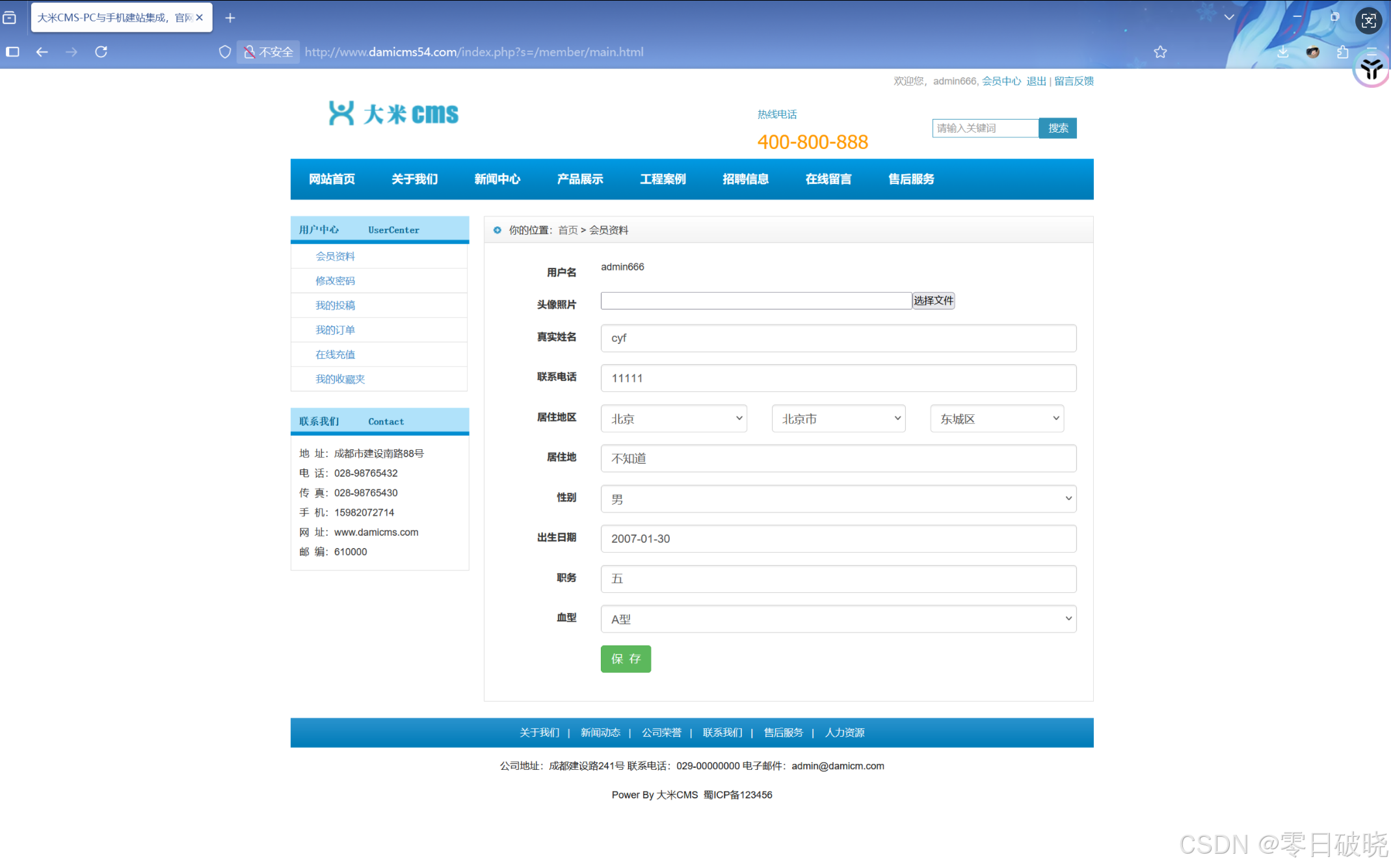Open 修改密码 in the user sidebar
Screen dimensions: 1391x868
click(335, 281)
